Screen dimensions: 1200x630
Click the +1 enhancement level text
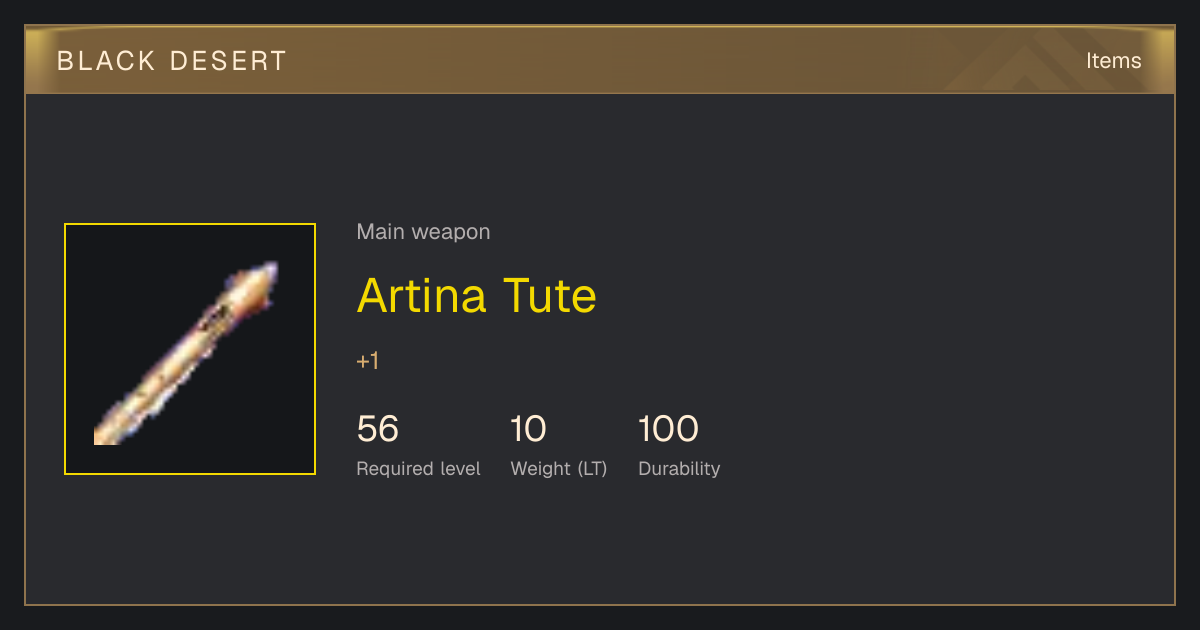(368, 361)
